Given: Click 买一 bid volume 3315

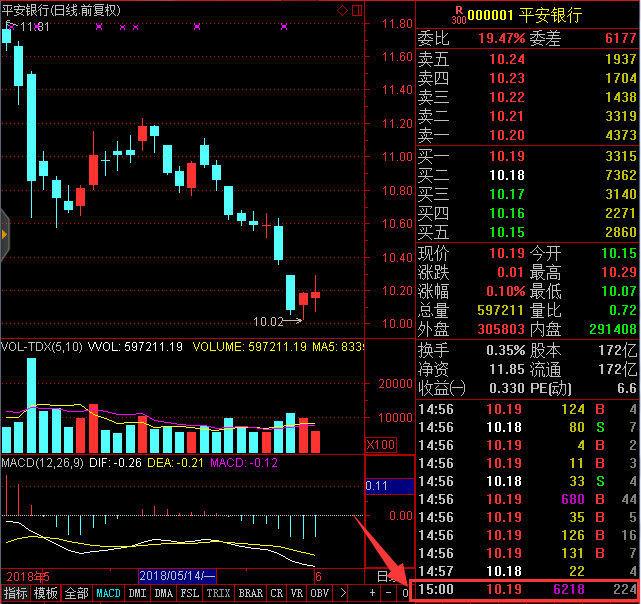Looking at the screenshot, I should 621,156.
